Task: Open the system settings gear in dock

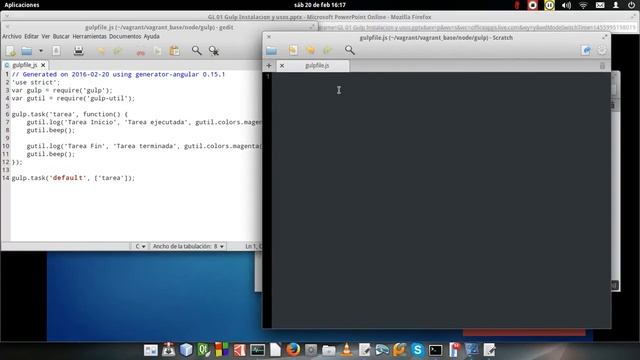Action: pyautogui.click(x=311, y=350)
